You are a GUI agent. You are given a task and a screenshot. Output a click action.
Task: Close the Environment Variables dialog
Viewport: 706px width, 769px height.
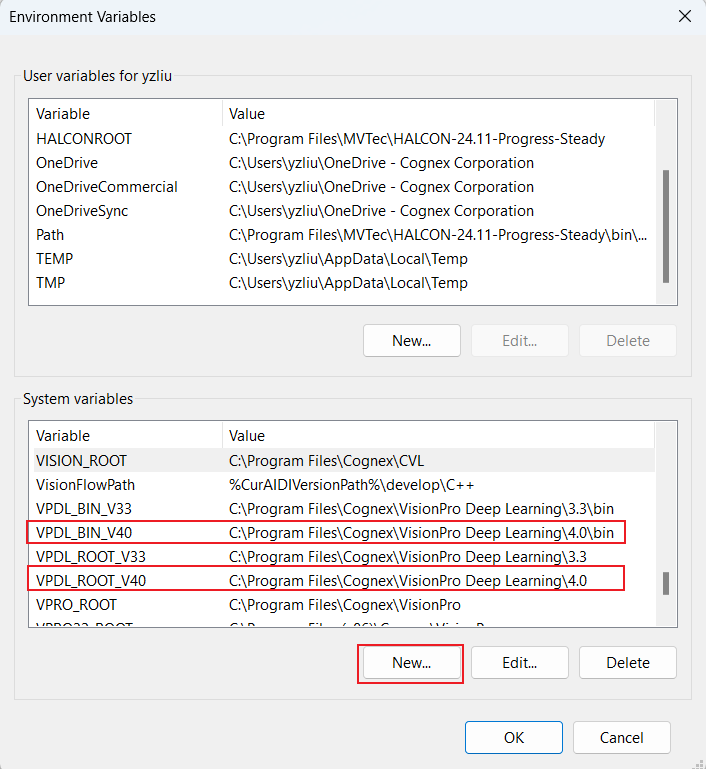pyautogui.click(x=684, y=16)
